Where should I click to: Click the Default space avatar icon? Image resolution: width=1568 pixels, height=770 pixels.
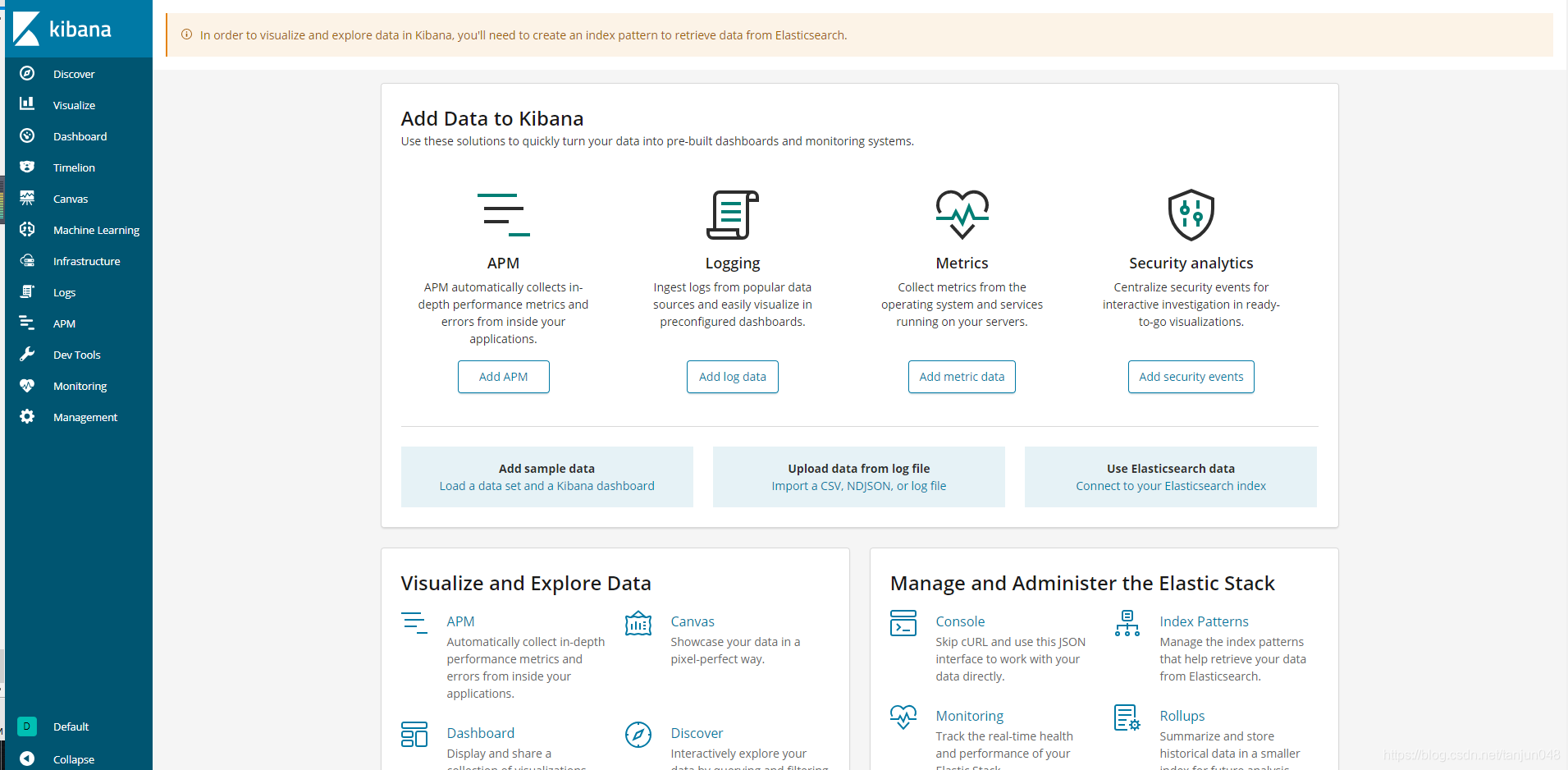27,726
